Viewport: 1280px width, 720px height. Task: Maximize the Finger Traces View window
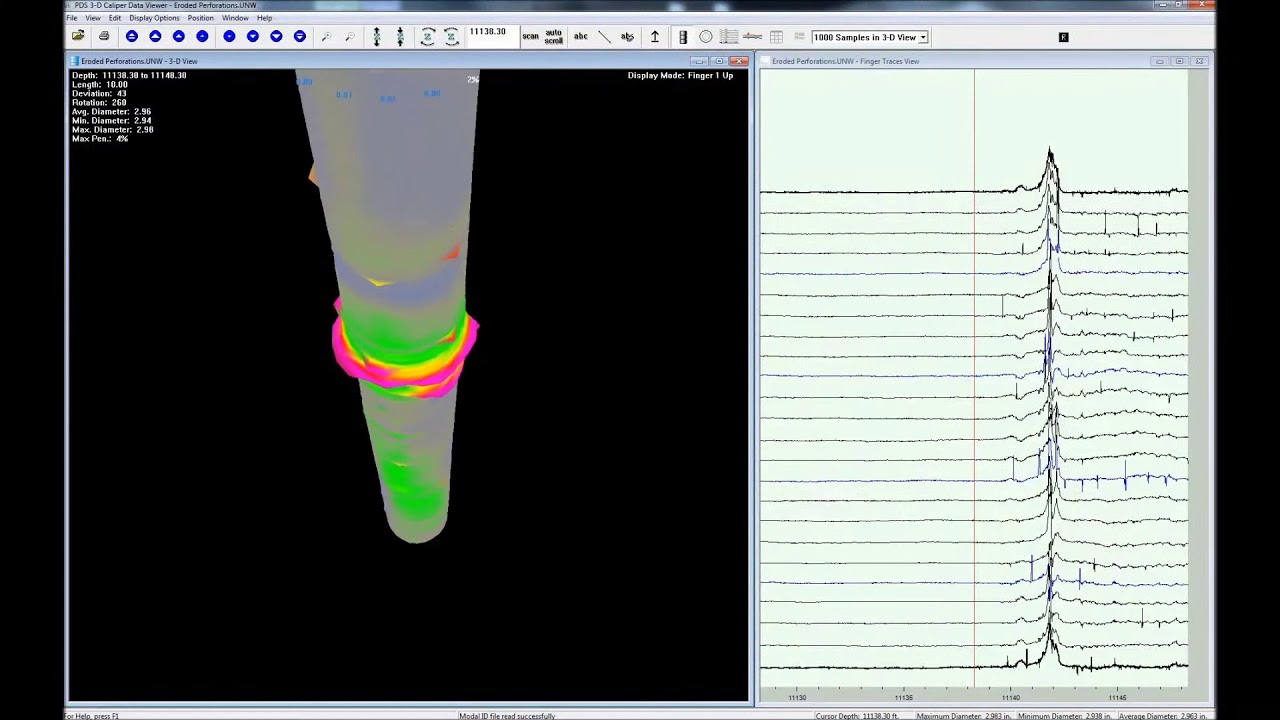pyautogui.click(x=1179, y=61)
